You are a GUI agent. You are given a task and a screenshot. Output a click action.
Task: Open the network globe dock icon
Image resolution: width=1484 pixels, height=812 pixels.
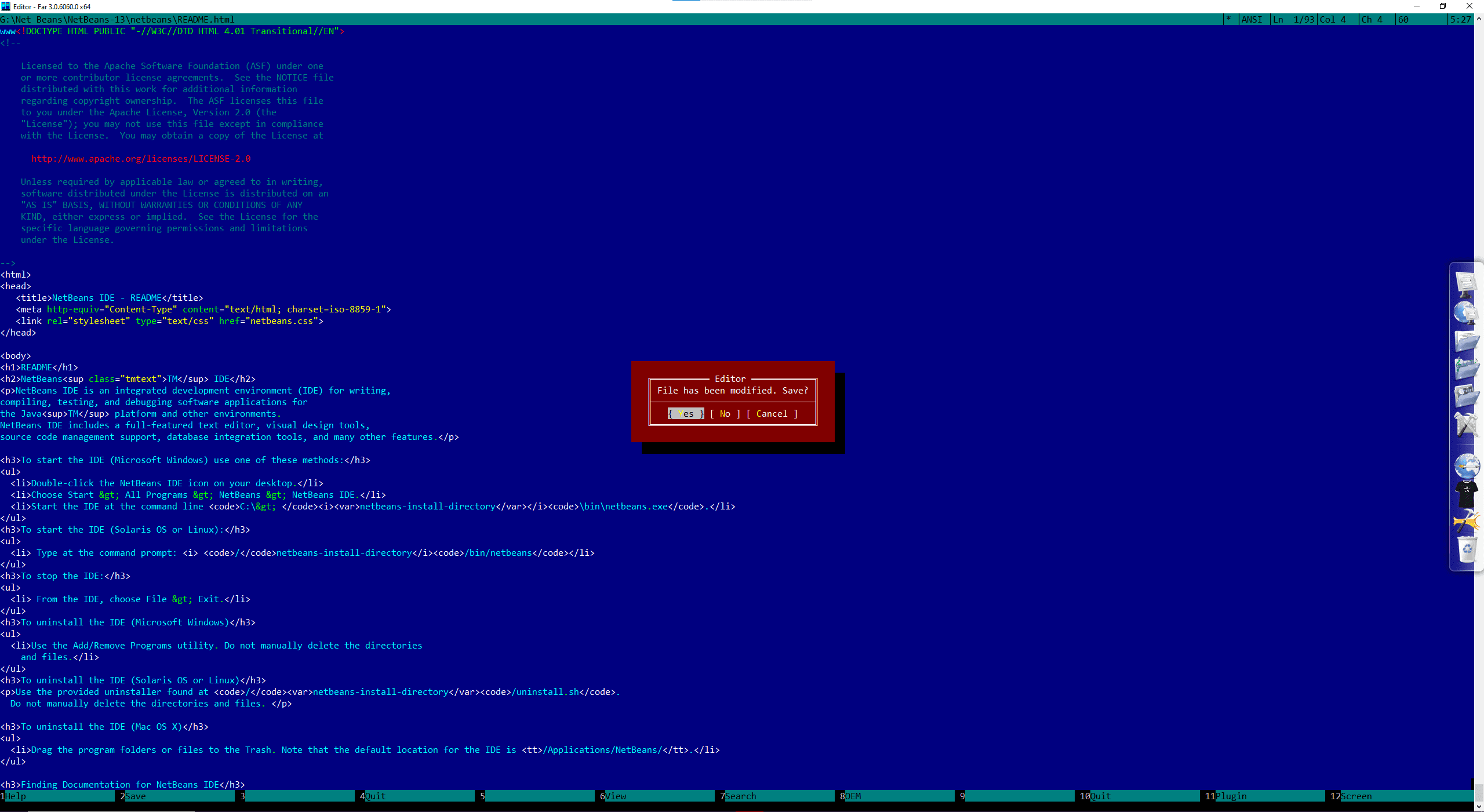(1466, 314)
